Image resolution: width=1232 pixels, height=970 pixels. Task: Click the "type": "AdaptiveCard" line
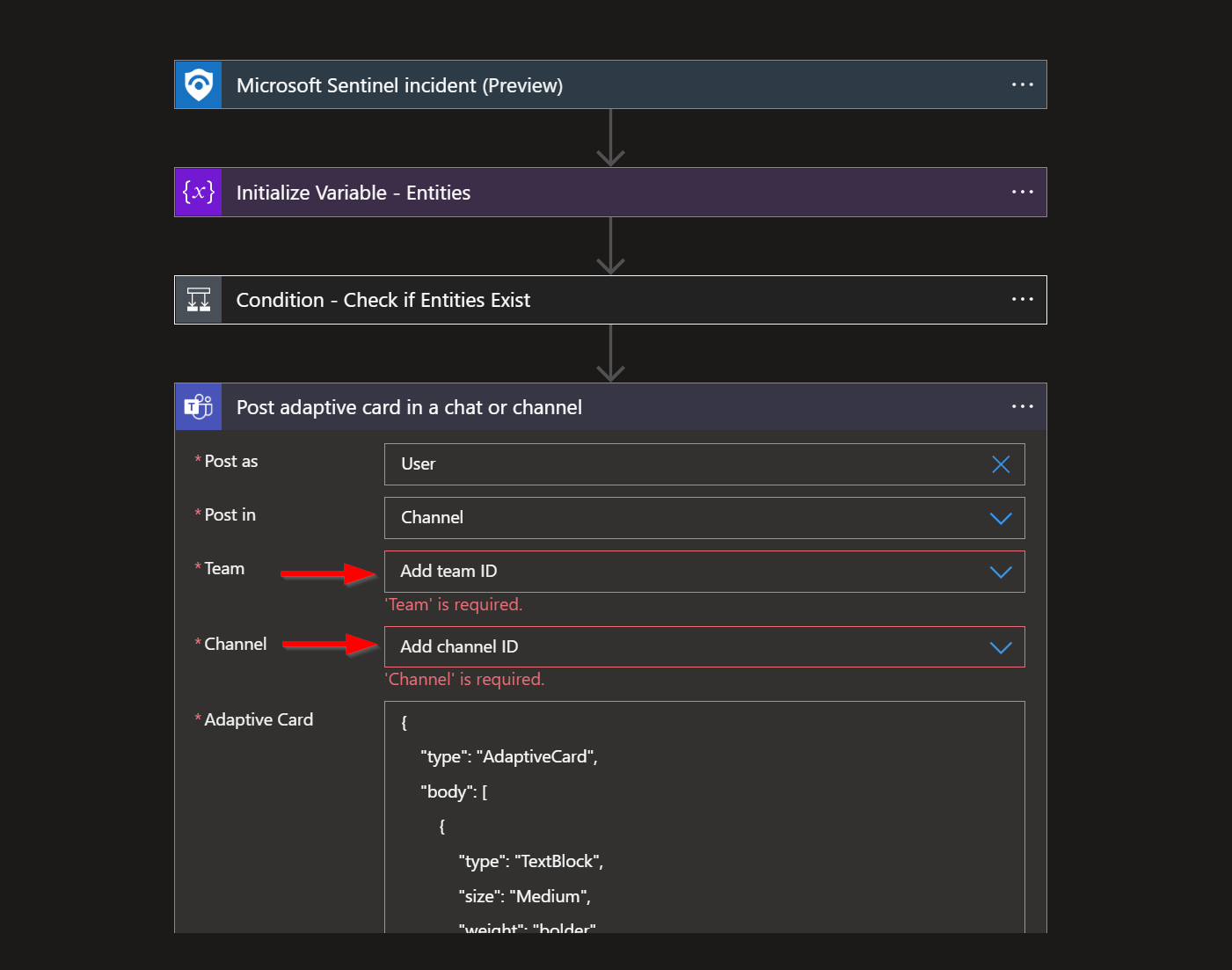pos(509,757)
